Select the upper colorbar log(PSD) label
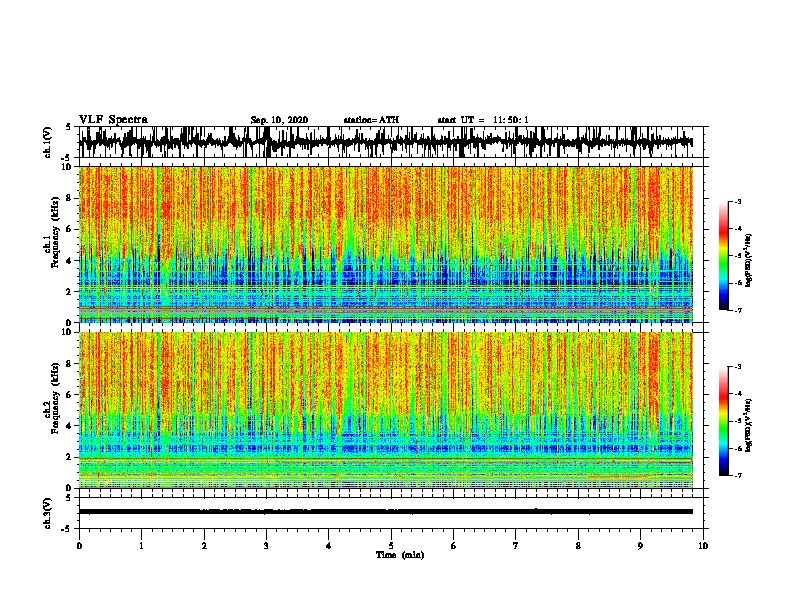The width and height of the screenshot is (792, 612). (x=748, y=260)
